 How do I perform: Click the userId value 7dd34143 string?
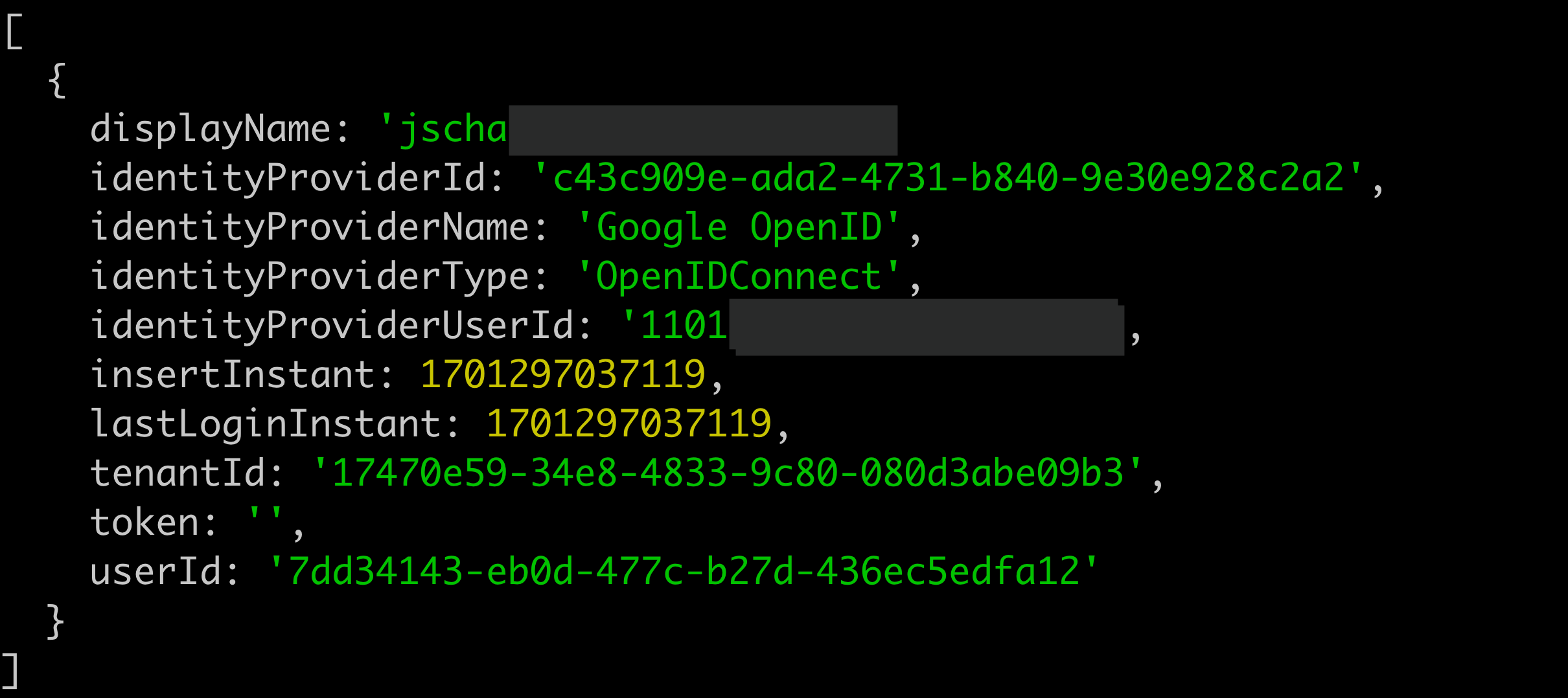pos(683,572)
